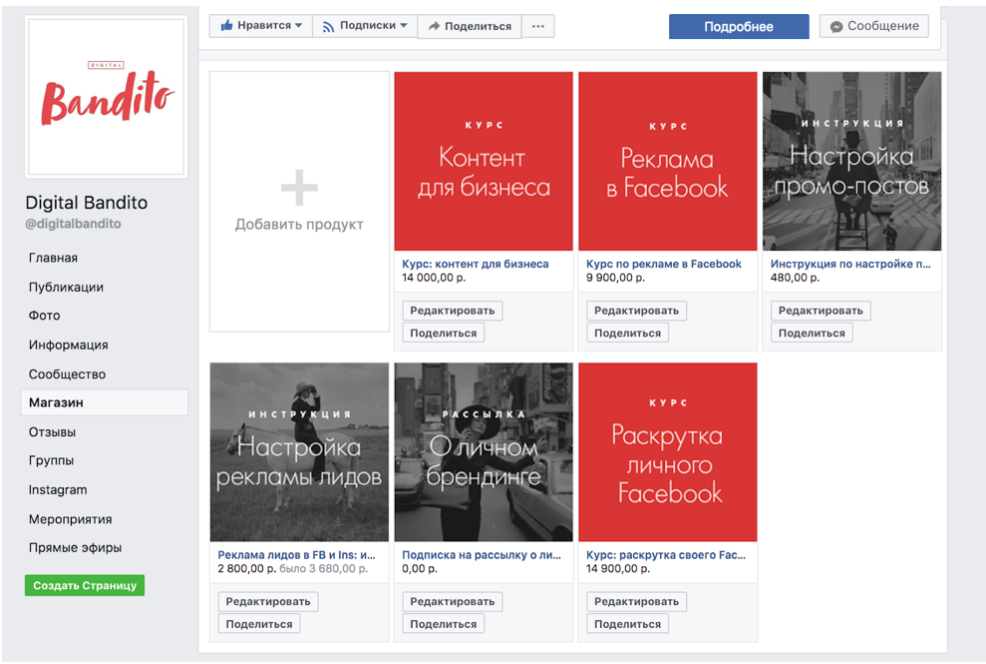Screen dimensions: 986x664
Task: Click Редактировать under Реклама лидов product
Action: [x=269, y=602]
